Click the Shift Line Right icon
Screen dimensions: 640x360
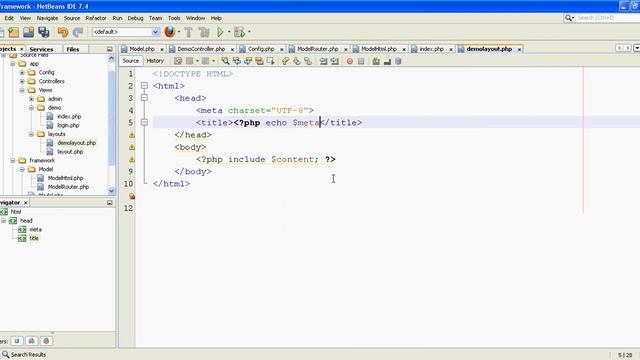(x=335, y=61)
